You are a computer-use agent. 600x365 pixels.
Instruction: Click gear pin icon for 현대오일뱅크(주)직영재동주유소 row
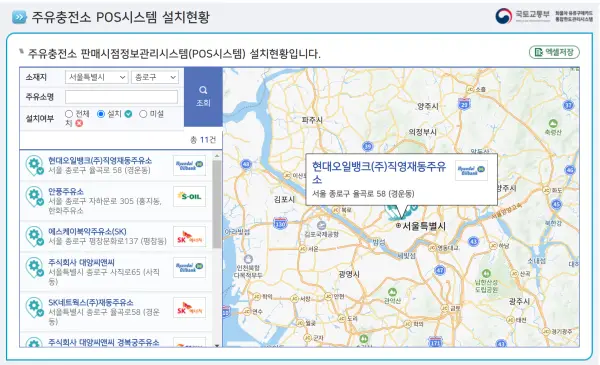point(34,165)
